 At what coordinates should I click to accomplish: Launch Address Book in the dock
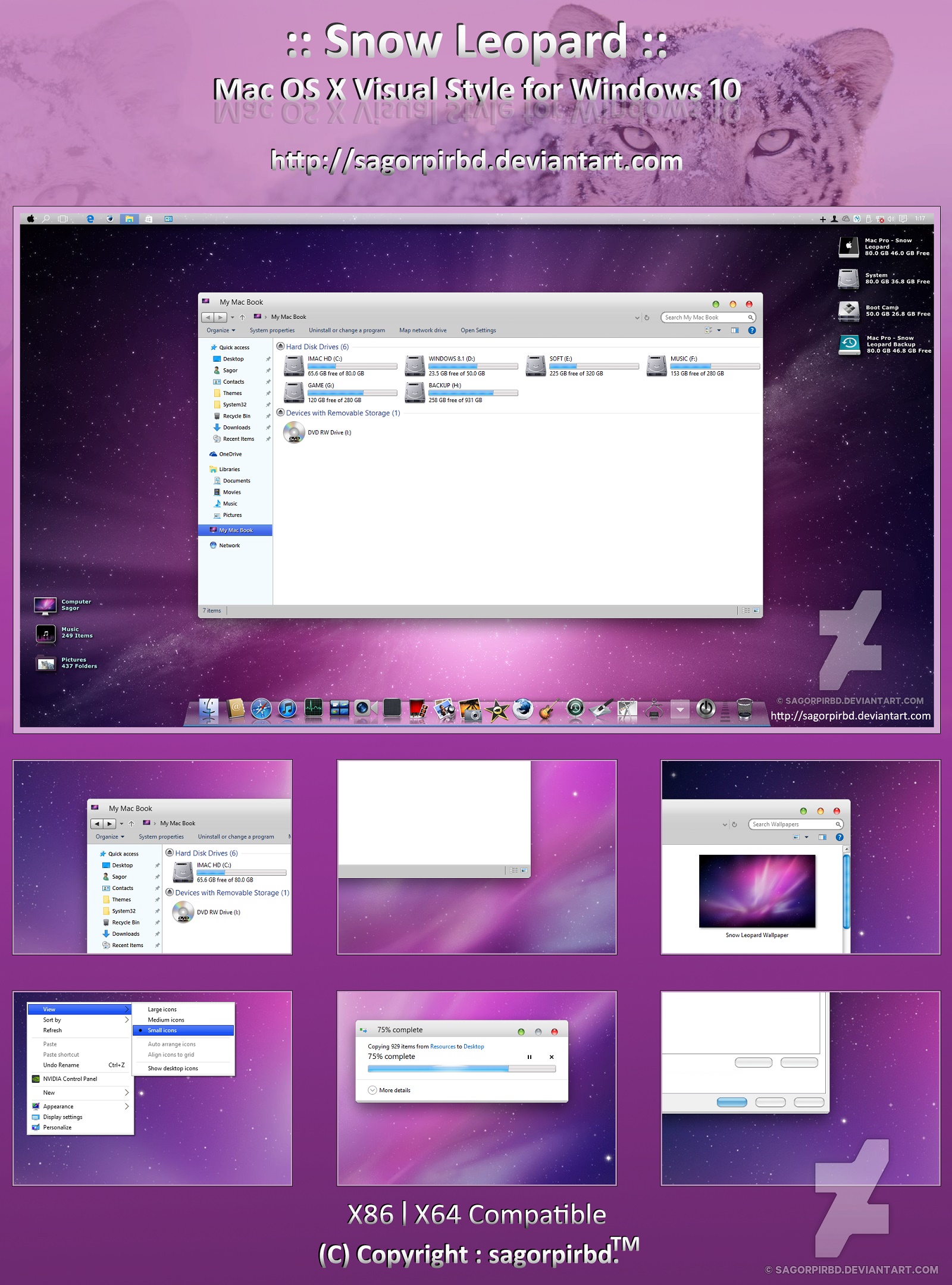tap(236, 709)
